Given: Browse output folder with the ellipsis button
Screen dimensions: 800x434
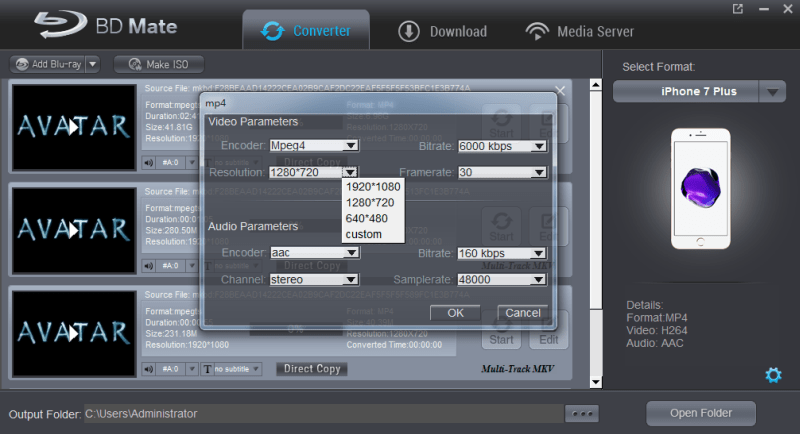Looking at the screenshot, I should 582,414.
